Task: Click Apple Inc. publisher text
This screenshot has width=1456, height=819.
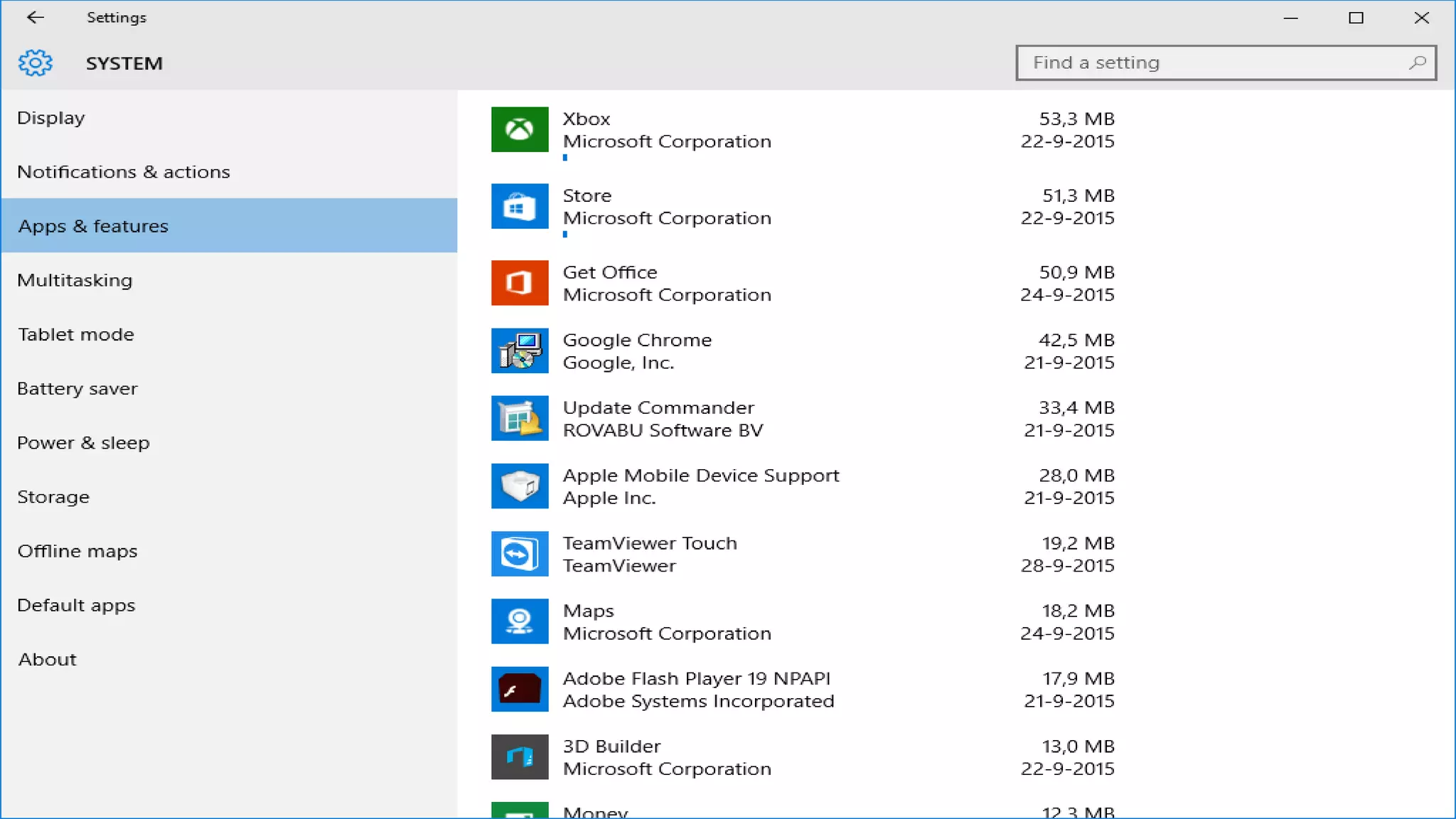Action: click(x=609, y=498)
